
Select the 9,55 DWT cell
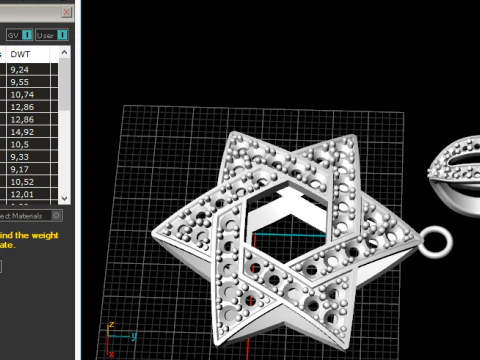[x=28, y=82]
